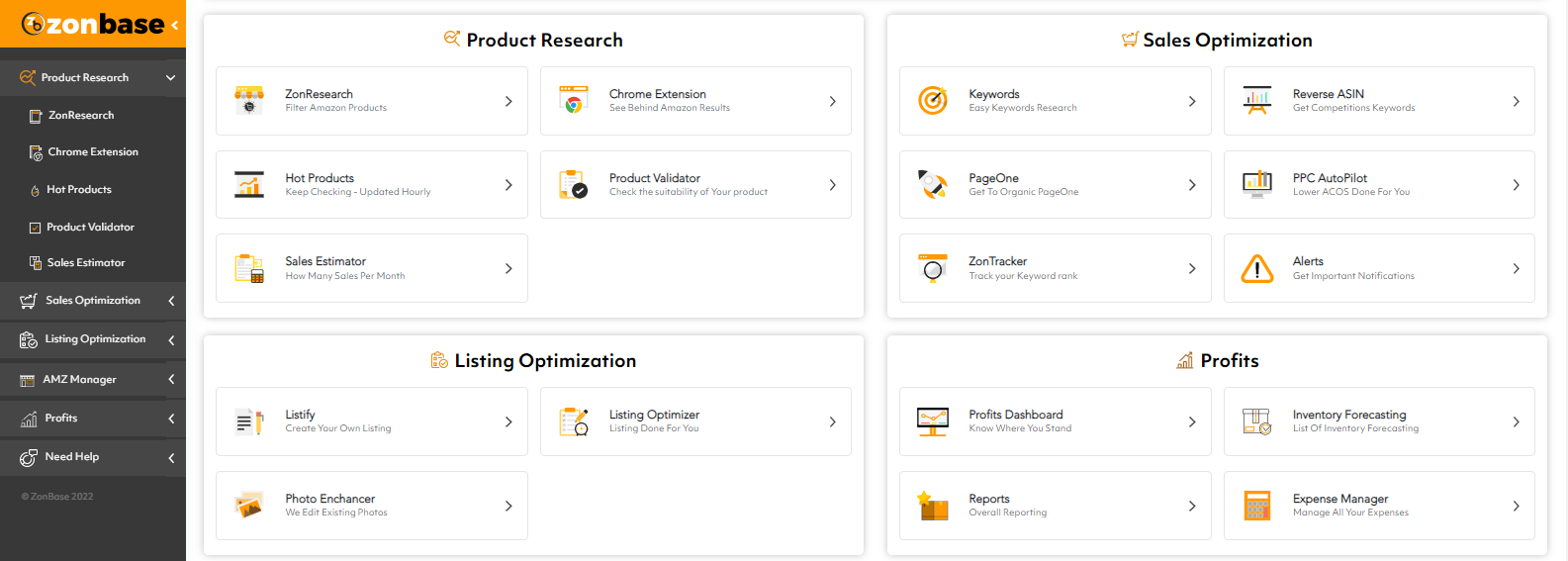
Task: Expand the Profits sidebar chevron
Action: 171,419
